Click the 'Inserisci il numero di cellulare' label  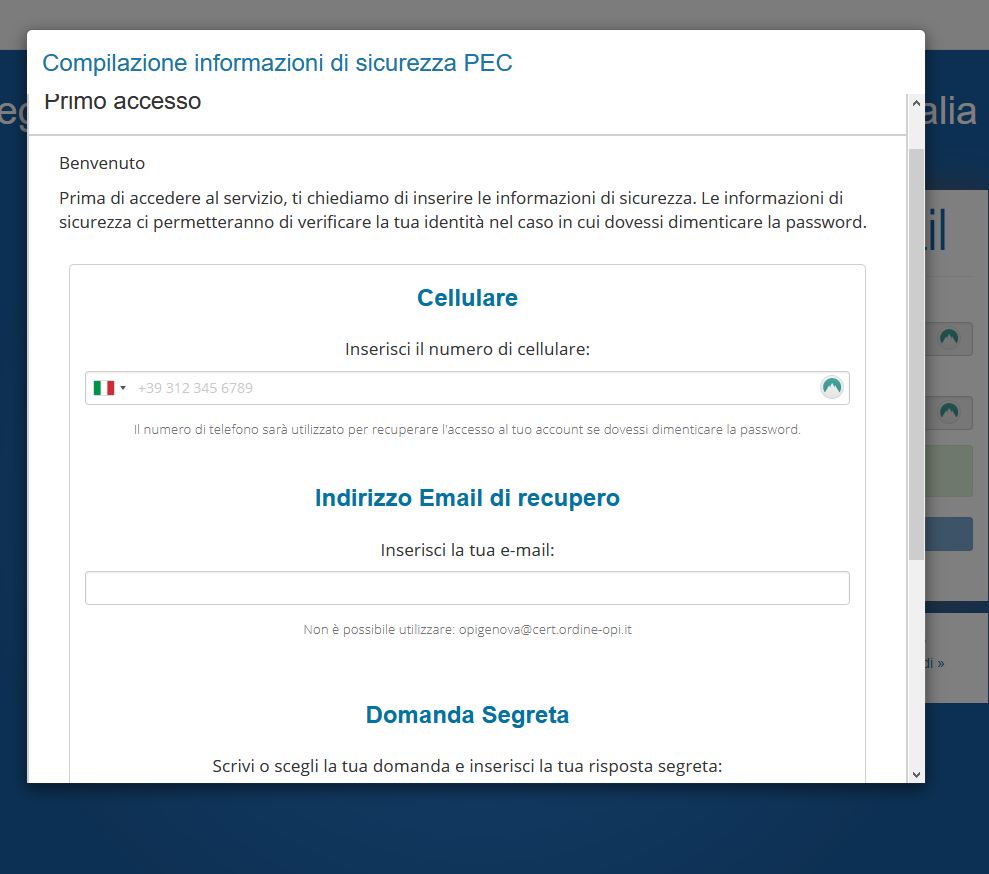click(467, 349)
